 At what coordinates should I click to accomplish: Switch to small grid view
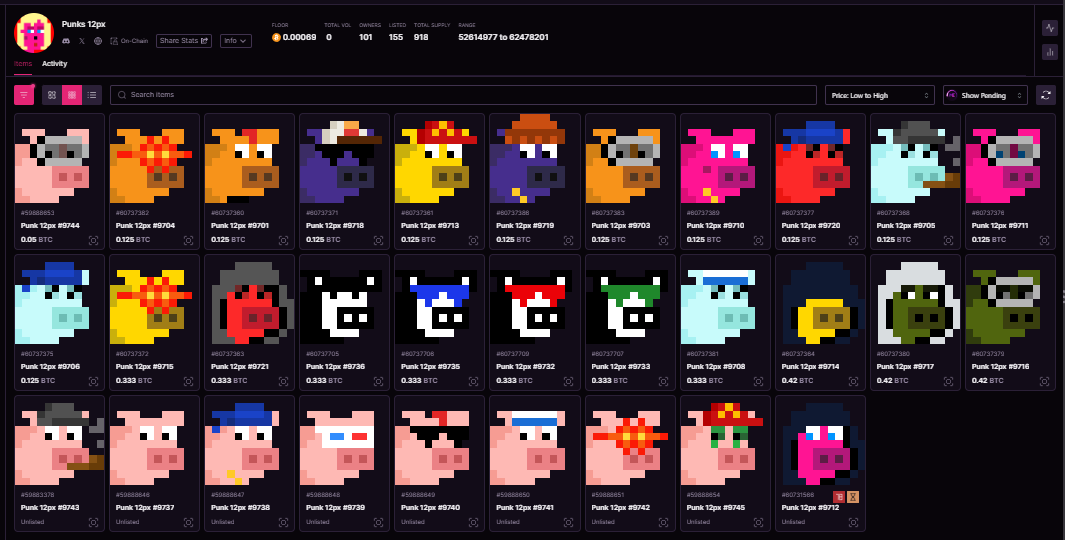point(72,95)
